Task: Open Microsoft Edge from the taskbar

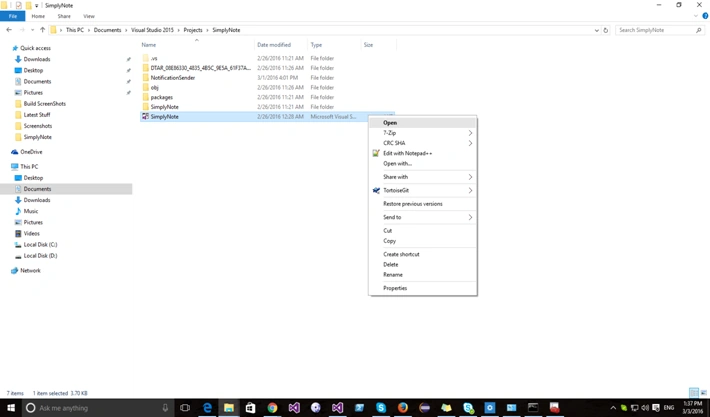Action: pos(207,407)
